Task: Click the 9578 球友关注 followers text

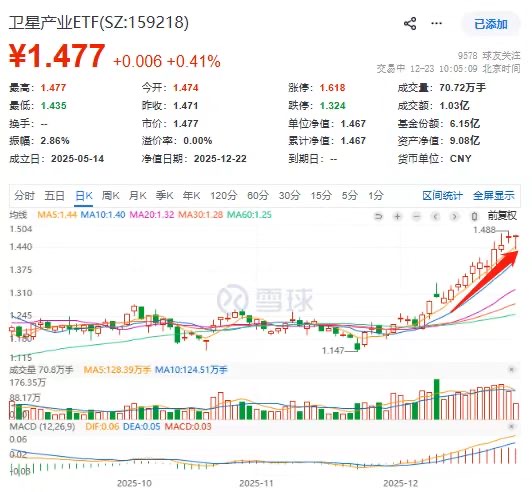Action: pos(489,55)
